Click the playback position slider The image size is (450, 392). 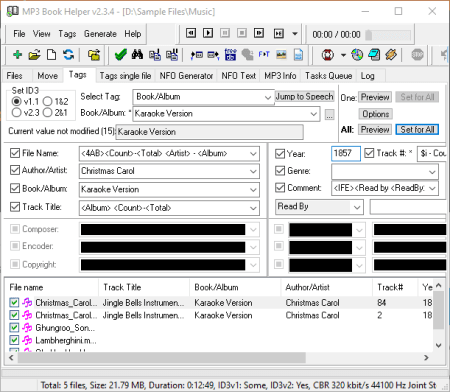click(x=388, y=35)
